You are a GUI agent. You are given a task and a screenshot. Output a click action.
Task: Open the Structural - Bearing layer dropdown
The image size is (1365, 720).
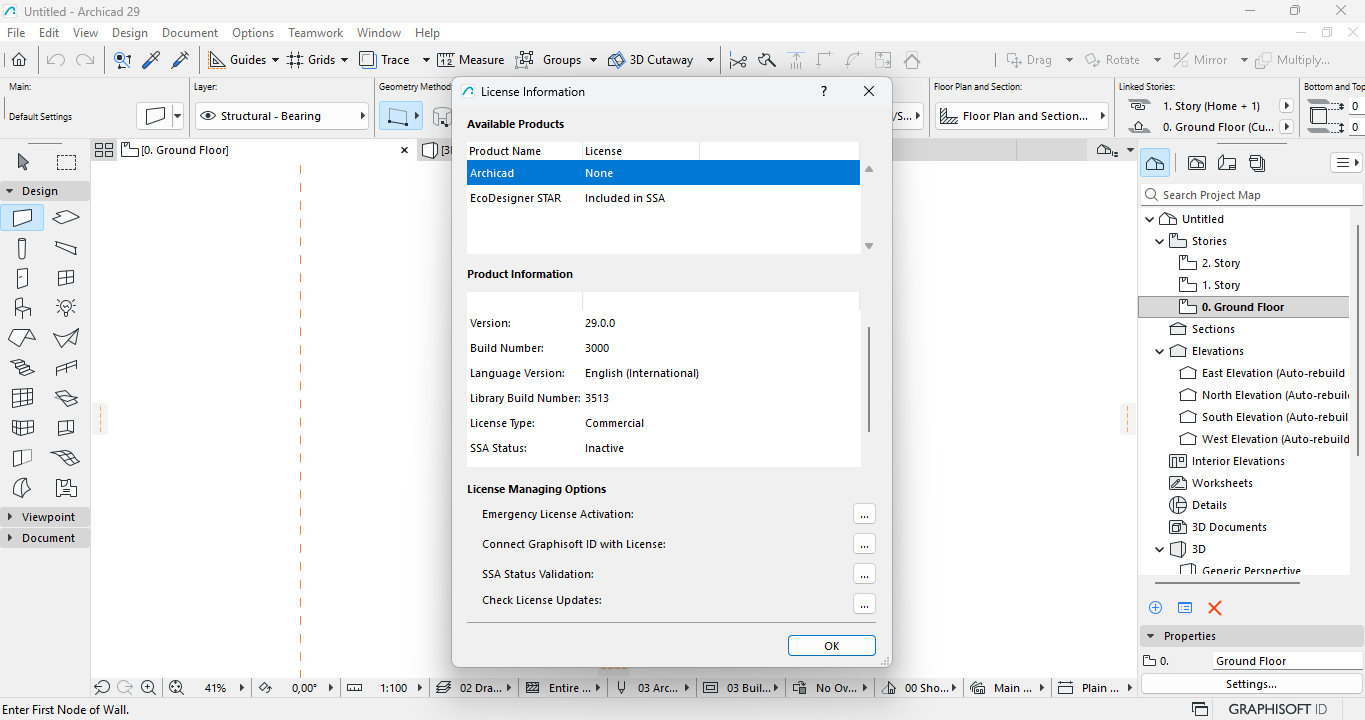pyautogui.click(x=282, y=116)
